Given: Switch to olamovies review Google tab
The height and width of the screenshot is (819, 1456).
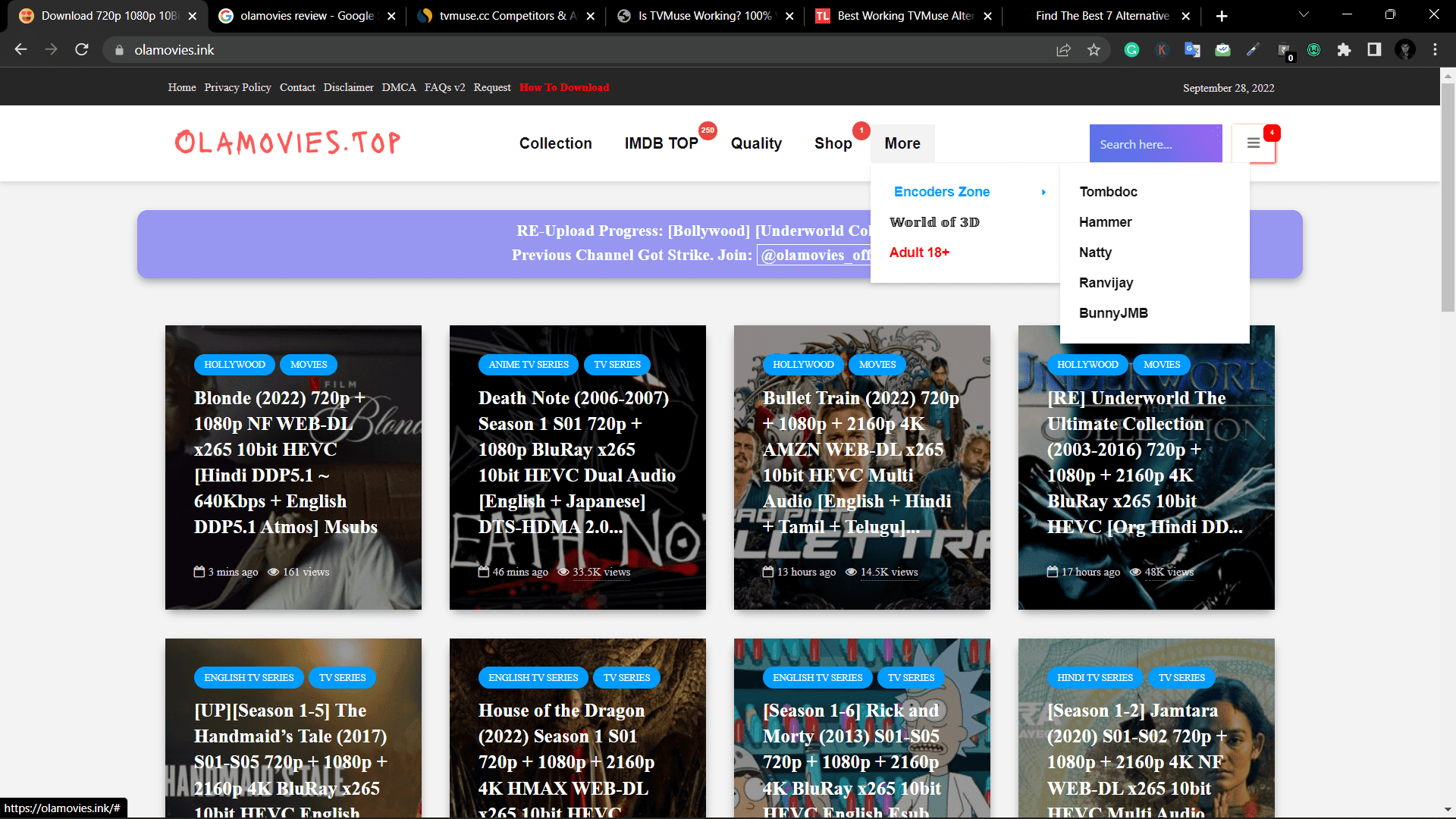Looking at the screenshot, I should point(306,16).
